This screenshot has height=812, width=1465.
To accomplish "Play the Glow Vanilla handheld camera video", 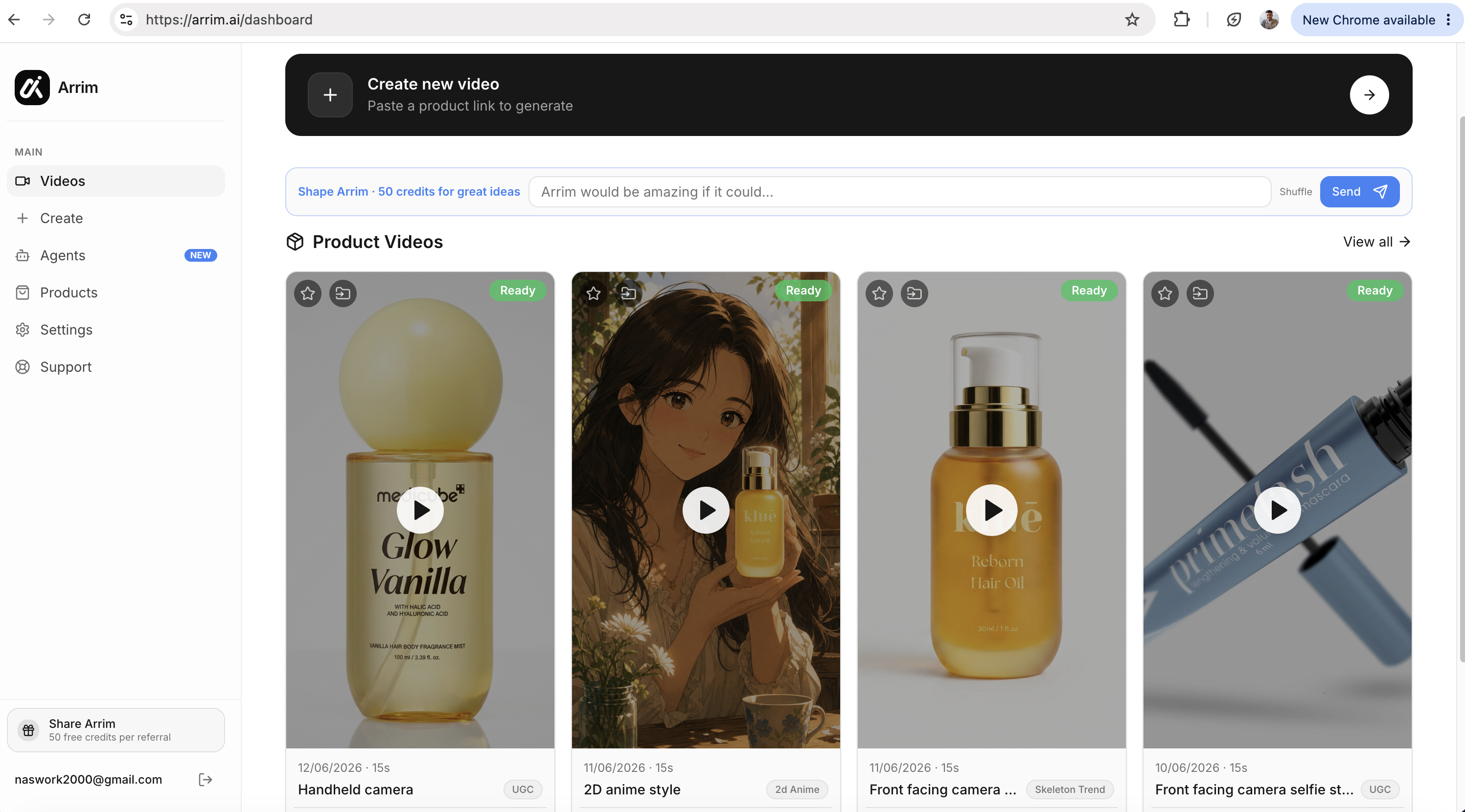I will click(420, 510).
